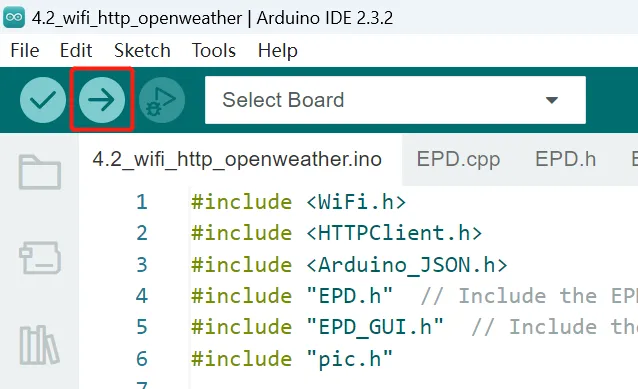The height and width of the screenshot is (389, 638).
Task: Open the File menu
Action: click(25, 51)
